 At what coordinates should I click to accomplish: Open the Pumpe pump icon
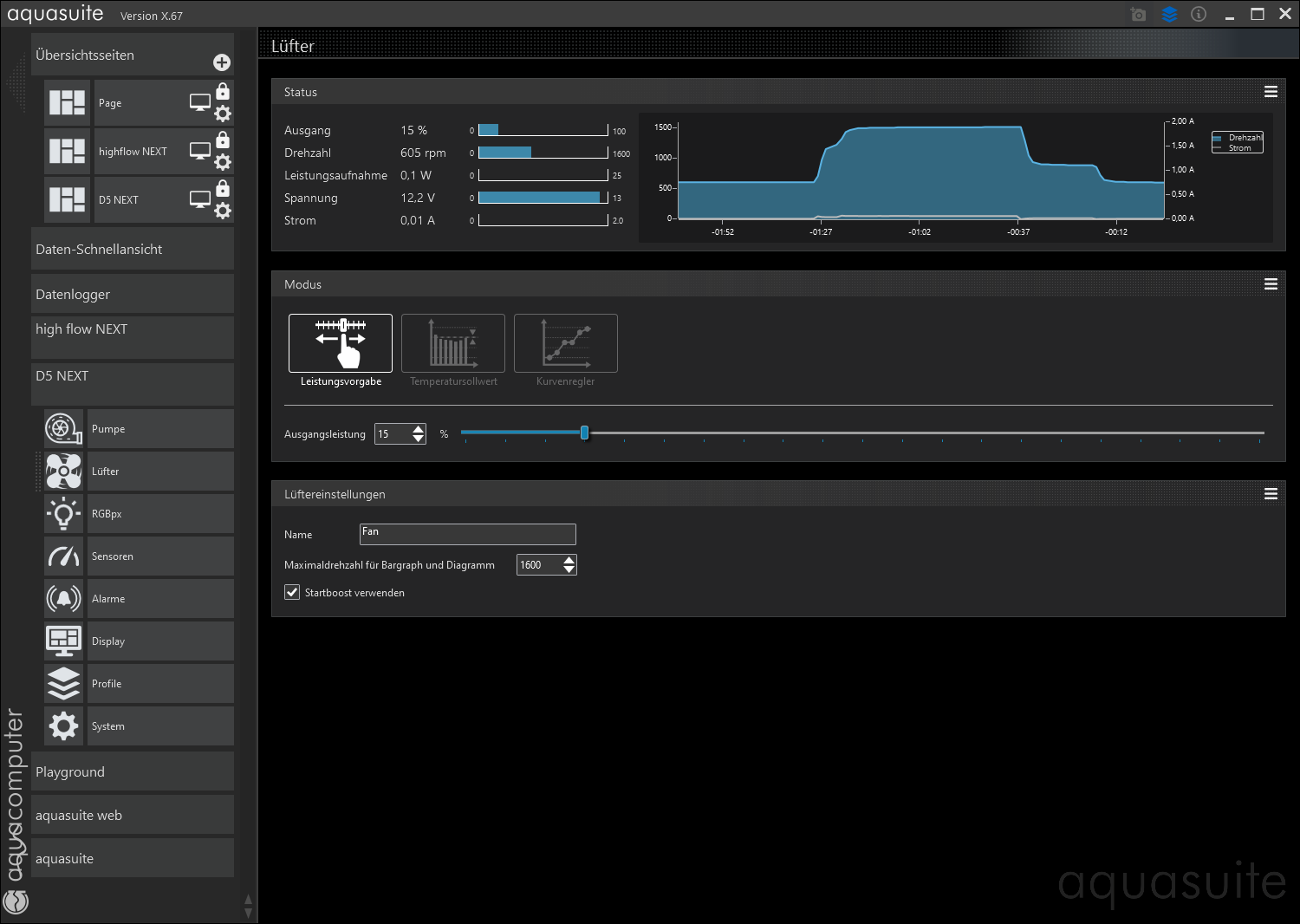point(64,429)
